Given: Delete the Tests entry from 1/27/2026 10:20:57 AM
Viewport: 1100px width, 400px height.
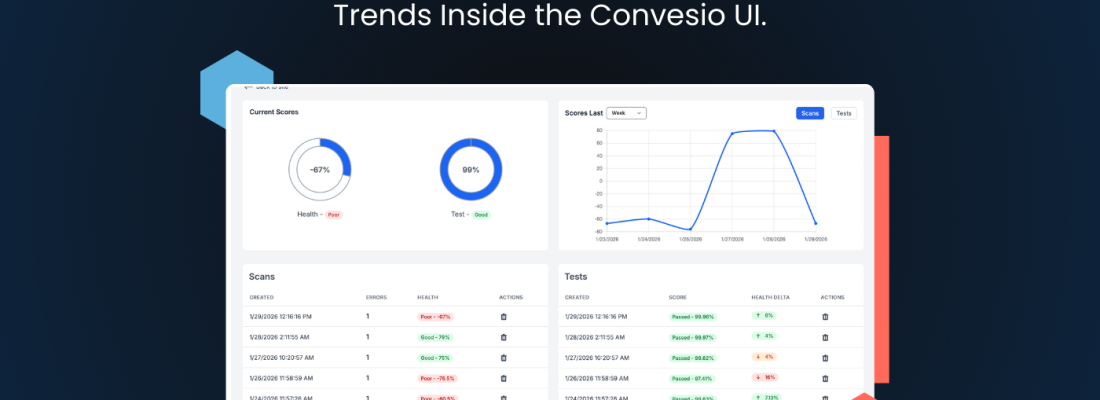Looking at the screenshot, I should (825, 358).
